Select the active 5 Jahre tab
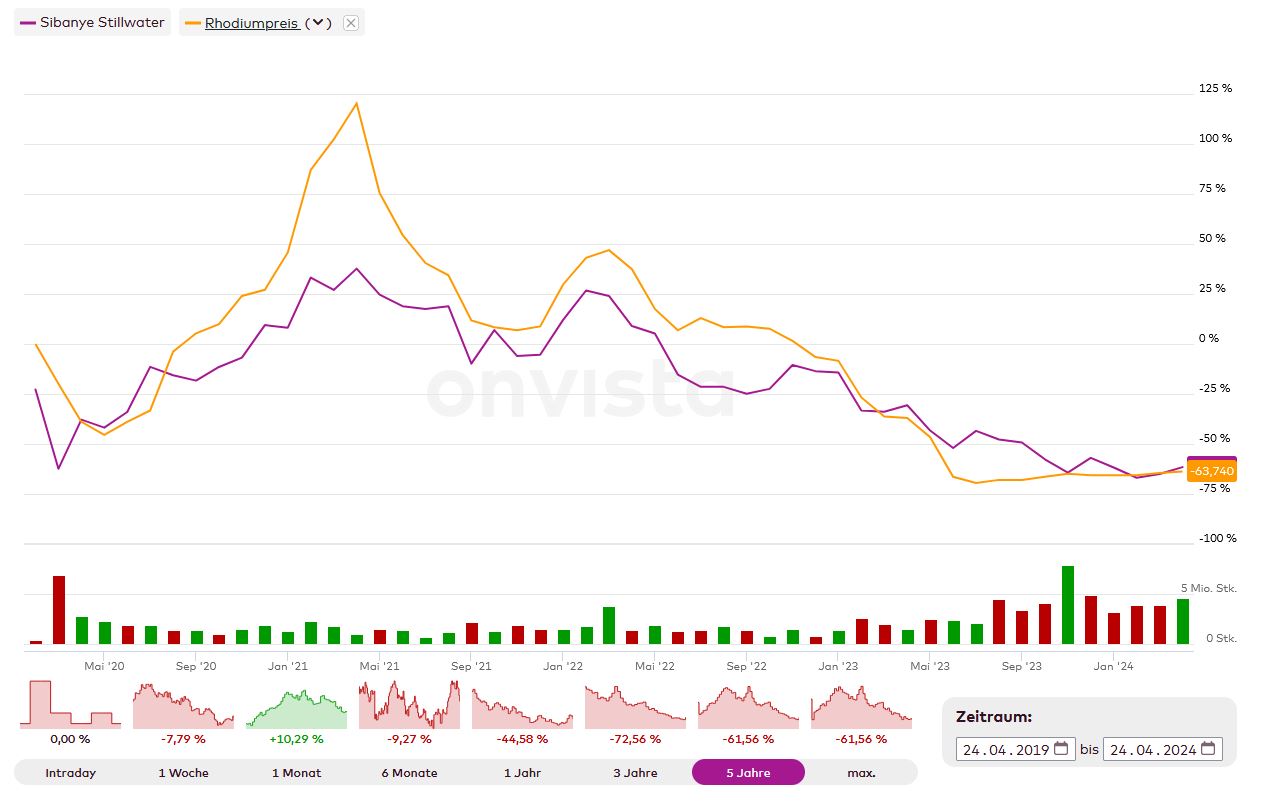 (x=748, y=772)
